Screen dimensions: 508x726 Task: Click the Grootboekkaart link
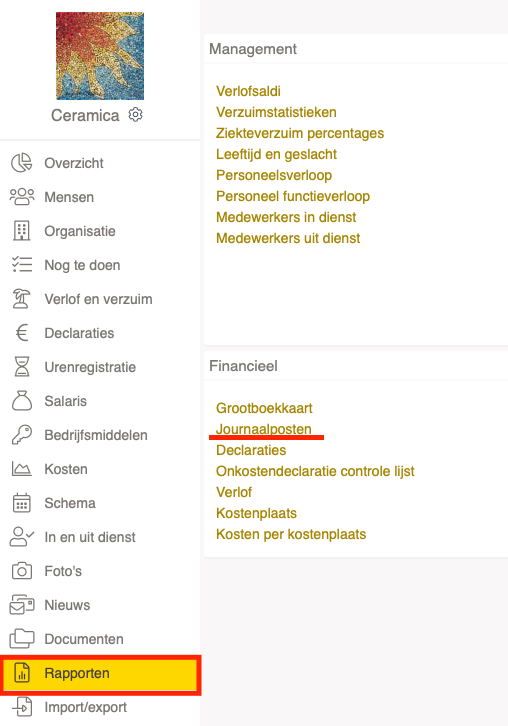pos(264,408)
